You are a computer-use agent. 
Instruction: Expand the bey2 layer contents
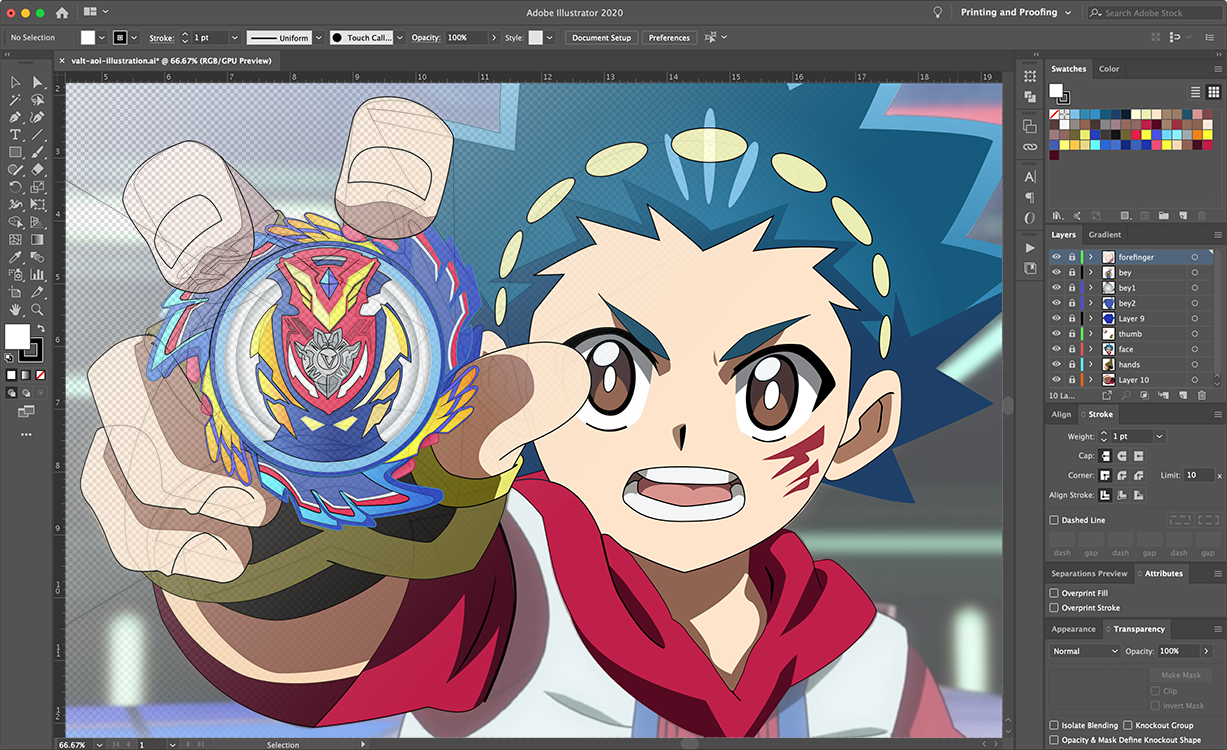coord(1091,303)
